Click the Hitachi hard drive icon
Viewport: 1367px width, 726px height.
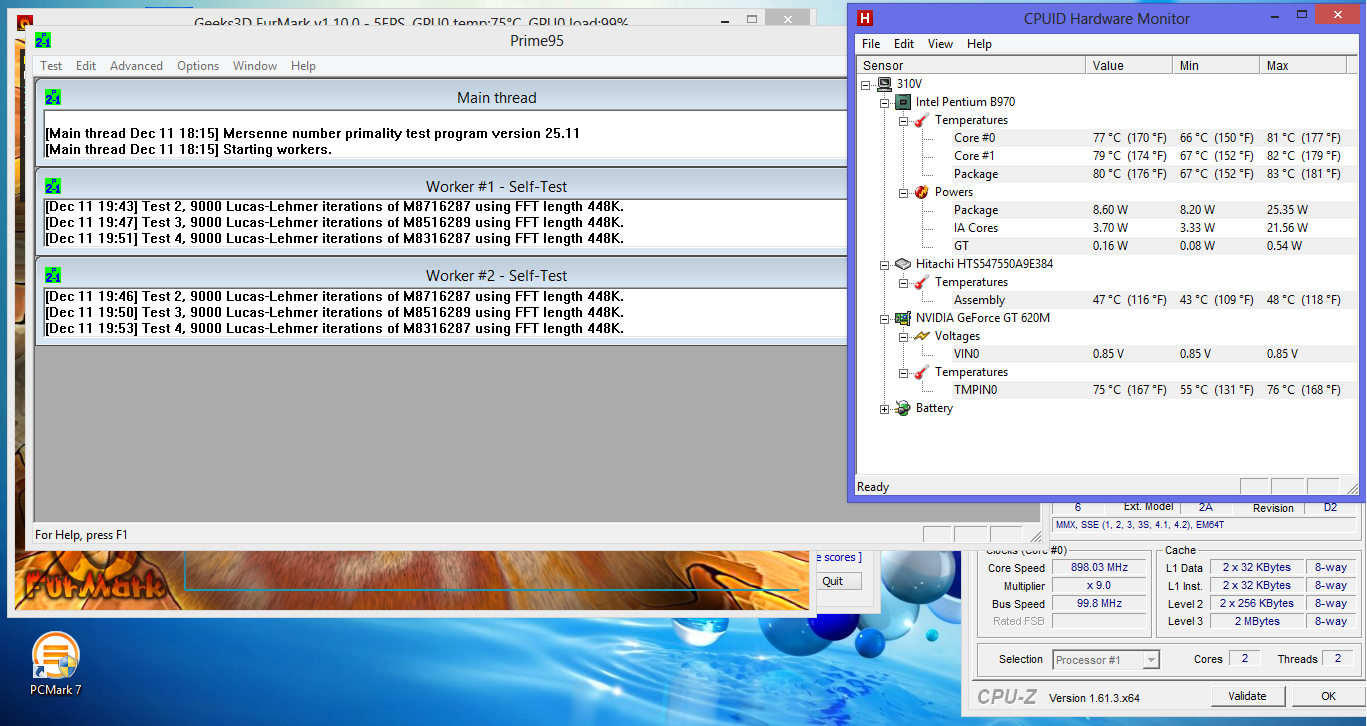902,264
